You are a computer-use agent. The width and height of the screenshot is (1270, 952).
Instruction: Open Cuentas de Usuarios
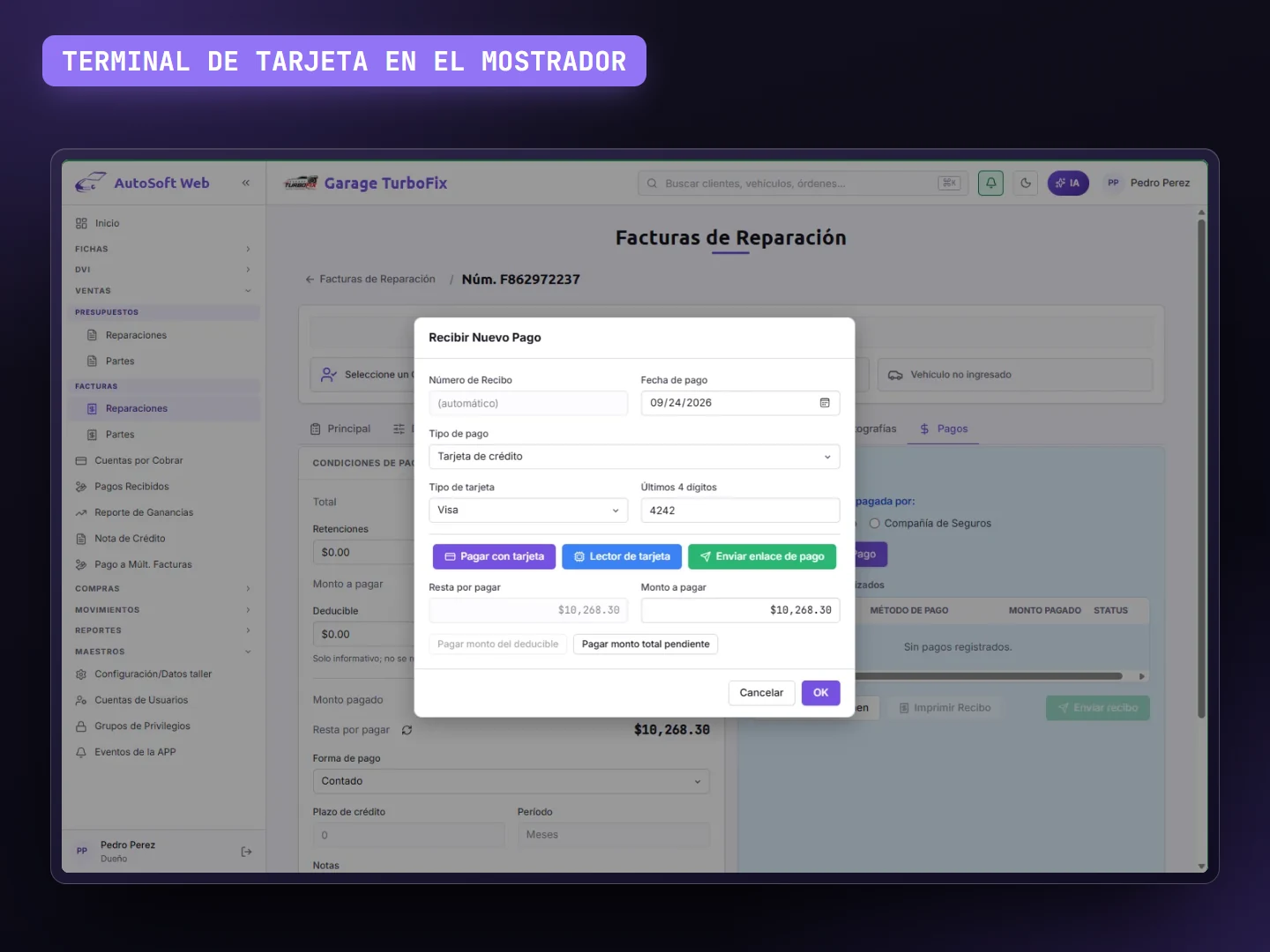(x=163, y=701)
